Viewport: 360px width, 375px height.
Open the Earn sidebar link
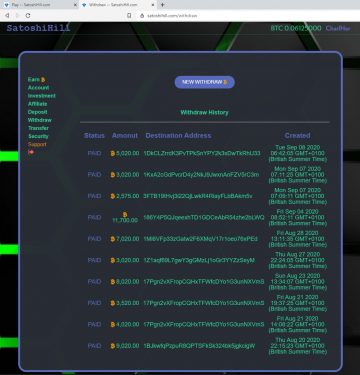coord(34,79)
